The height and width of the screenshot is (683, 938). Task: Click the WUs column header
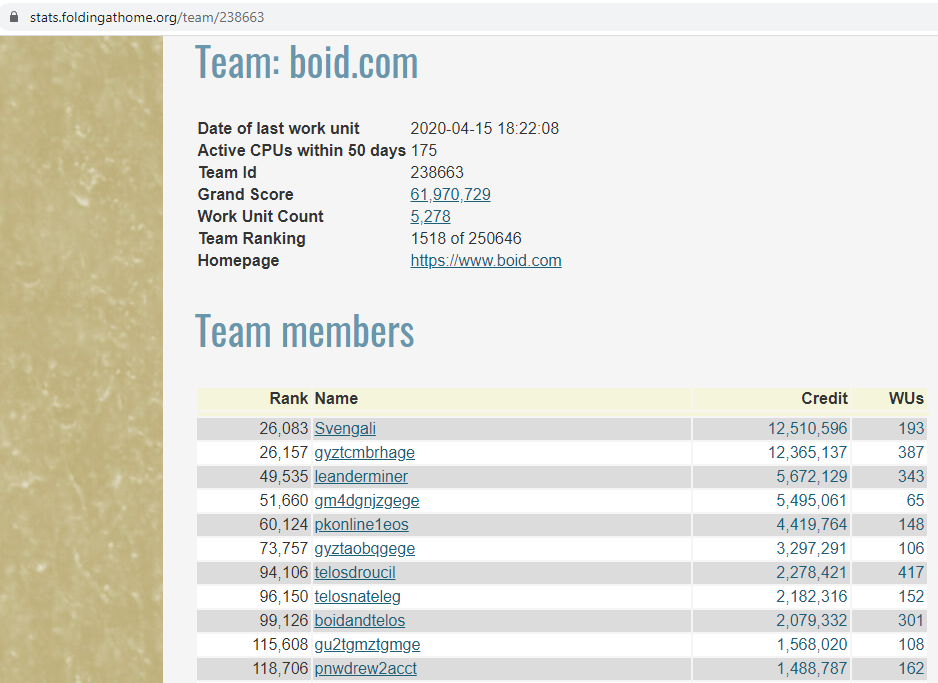click(x=906, y=398)
